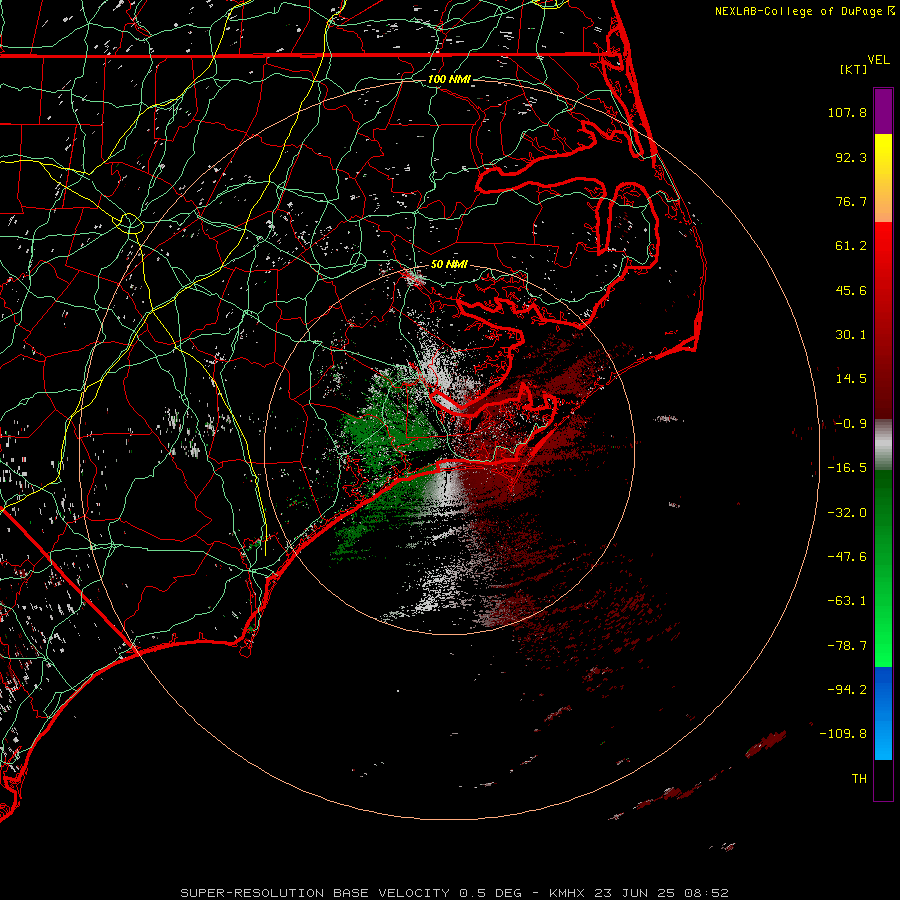Click the [KT] units label
The width and height of the screenshot is (900, 900).
click(854, 69)
